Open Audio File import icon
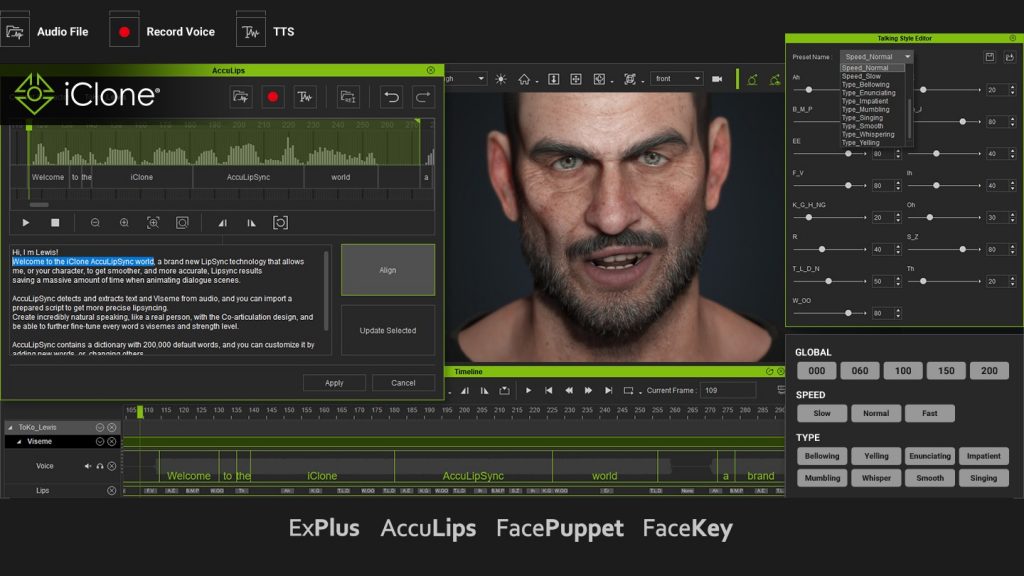 (14, 31)
